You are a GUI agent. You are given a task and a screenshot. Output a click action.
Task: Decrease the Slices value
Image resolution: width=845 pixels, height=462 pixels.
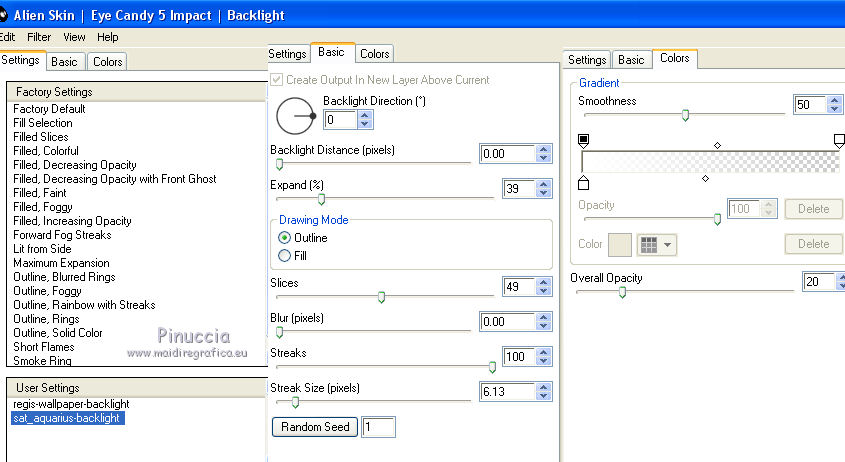tap(544, 291)
